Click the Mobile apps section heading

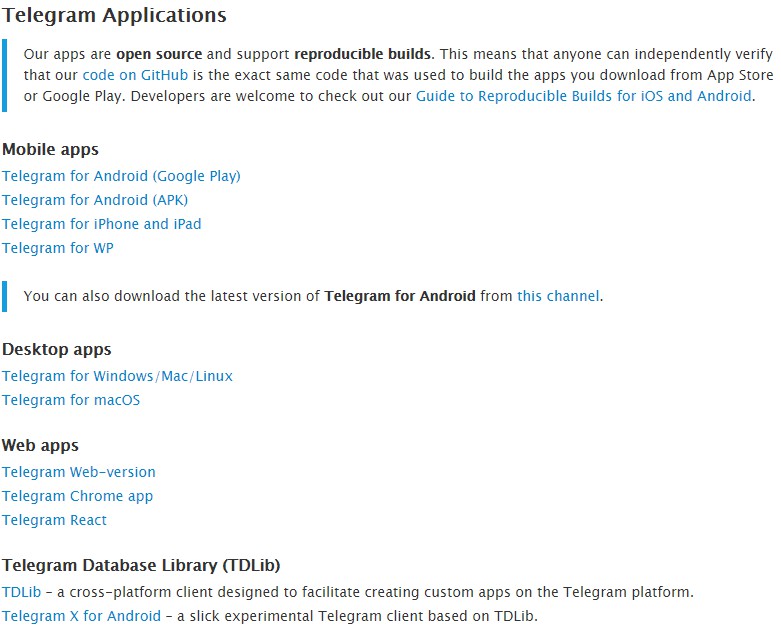point(50,149)
